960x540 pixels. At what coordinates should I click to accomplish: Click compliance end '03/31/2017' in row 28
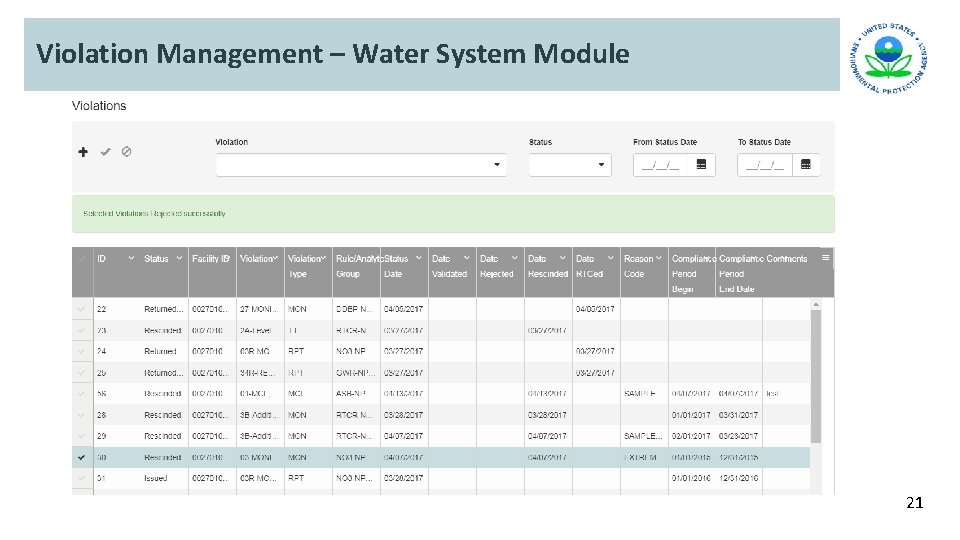(x=738, y=415)
